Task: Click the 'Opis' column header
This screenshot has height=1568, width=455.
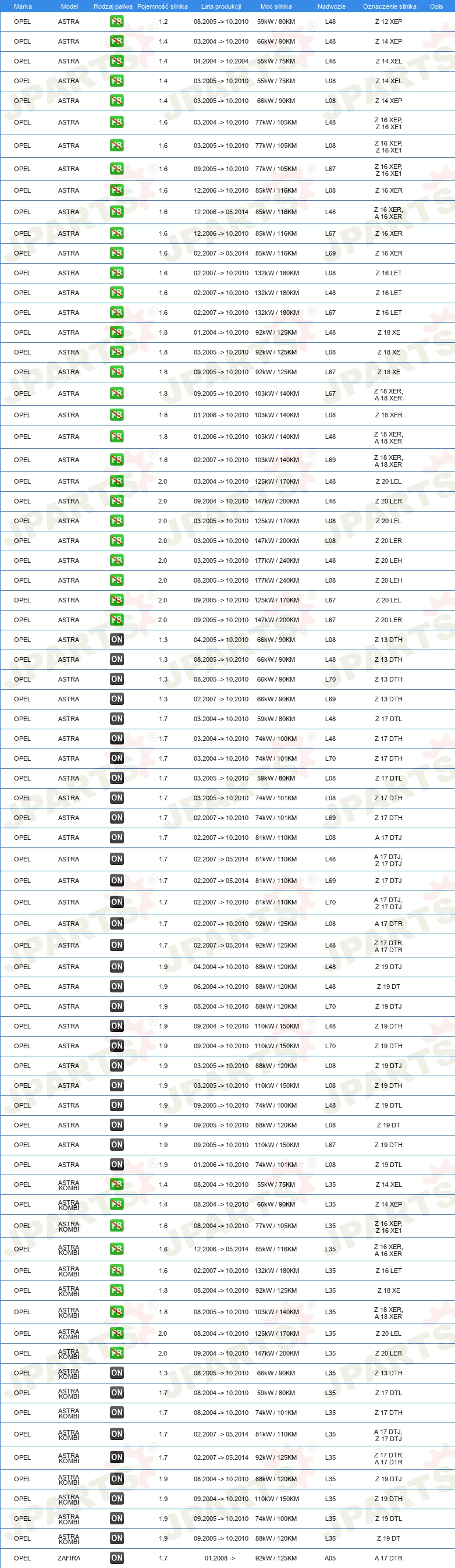Action: (x=436, y=6)
